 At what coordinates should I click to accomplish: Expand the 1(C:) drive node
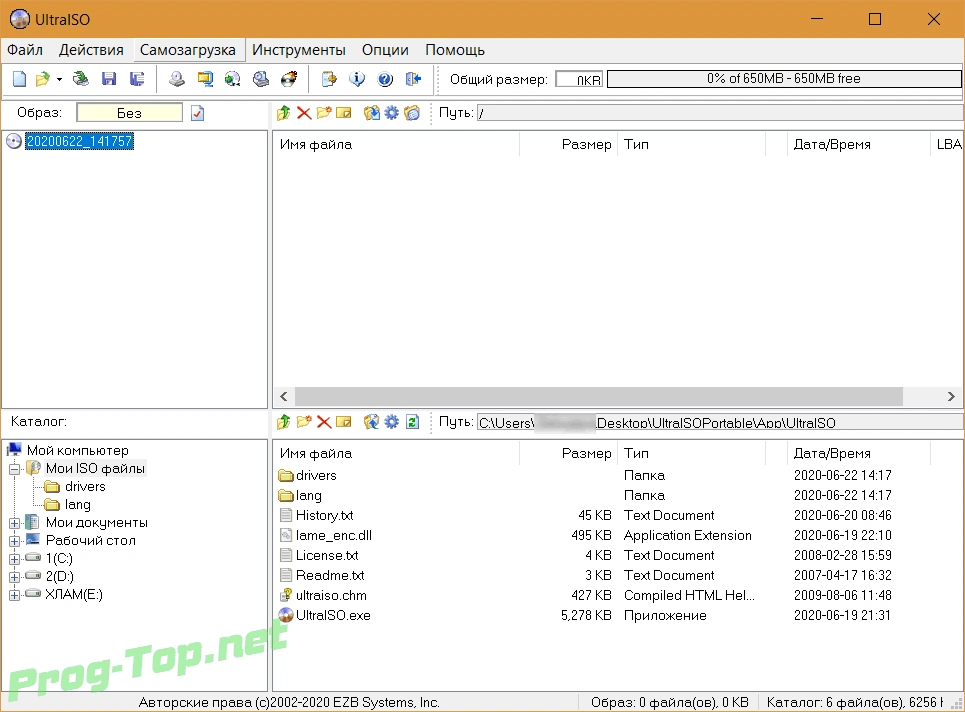15,559
